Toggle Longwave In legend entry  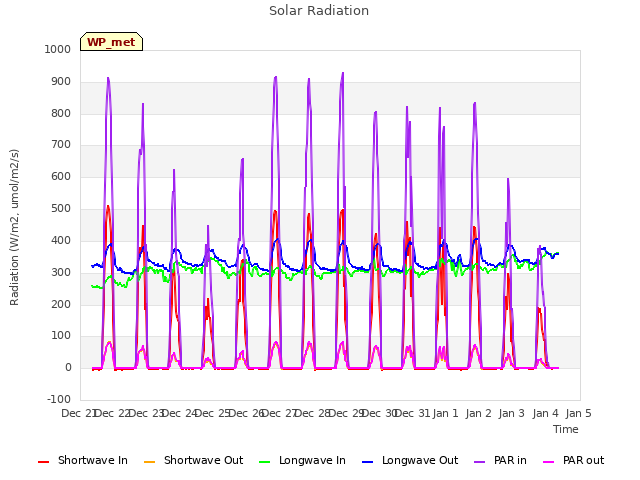click(302, 460)
